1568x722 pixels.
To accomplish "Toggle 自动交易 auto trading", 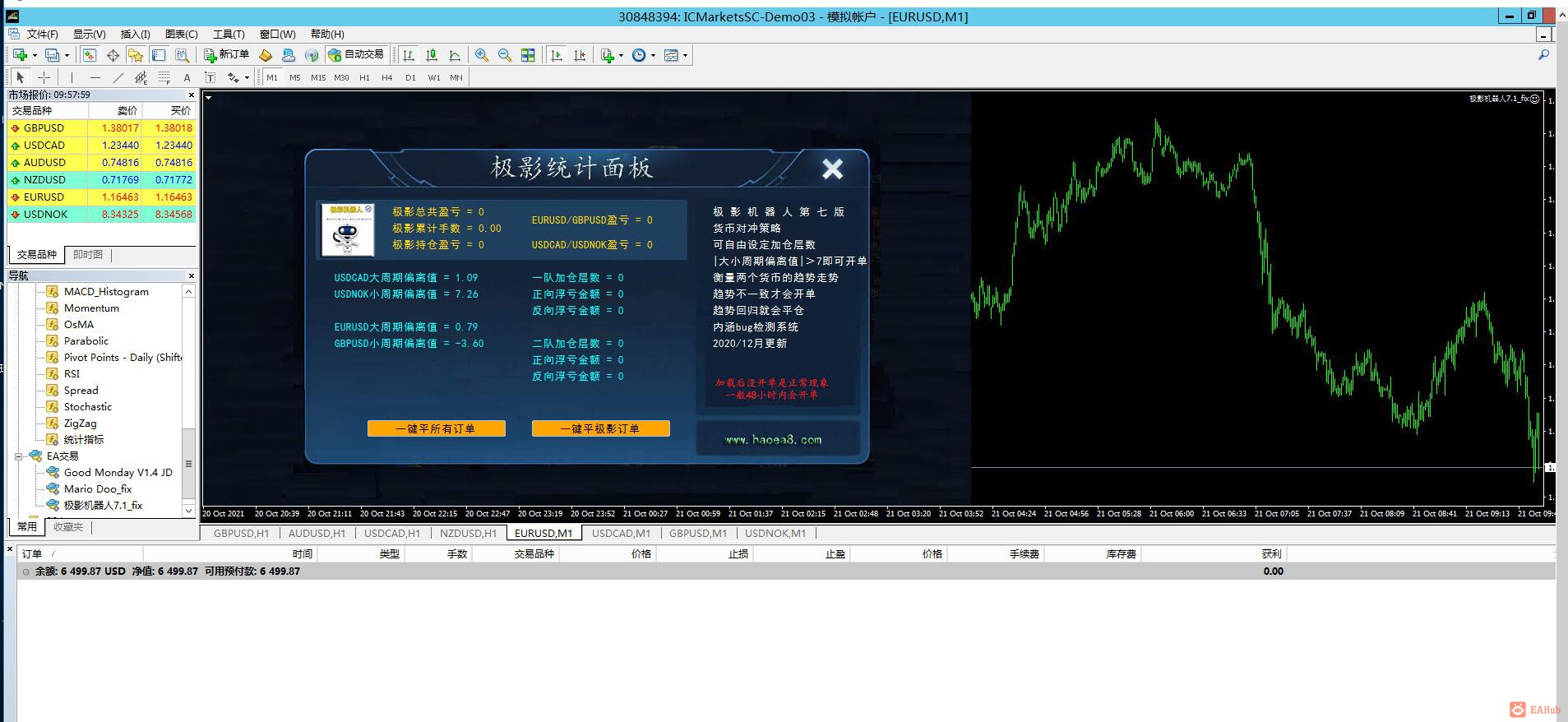I will [x=356, y=55].
